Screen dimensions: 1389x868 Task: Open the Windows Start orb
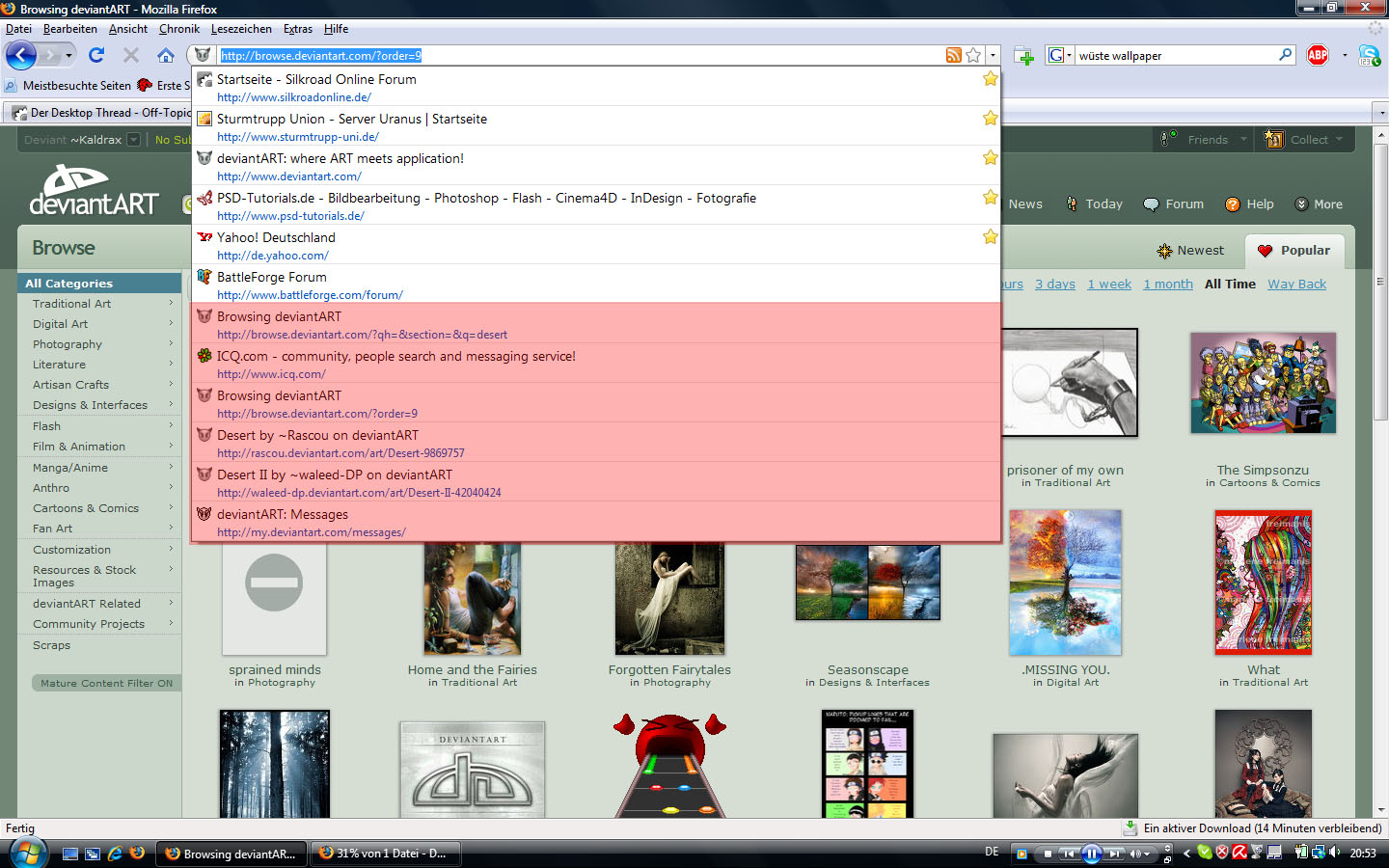click(27, 853)
